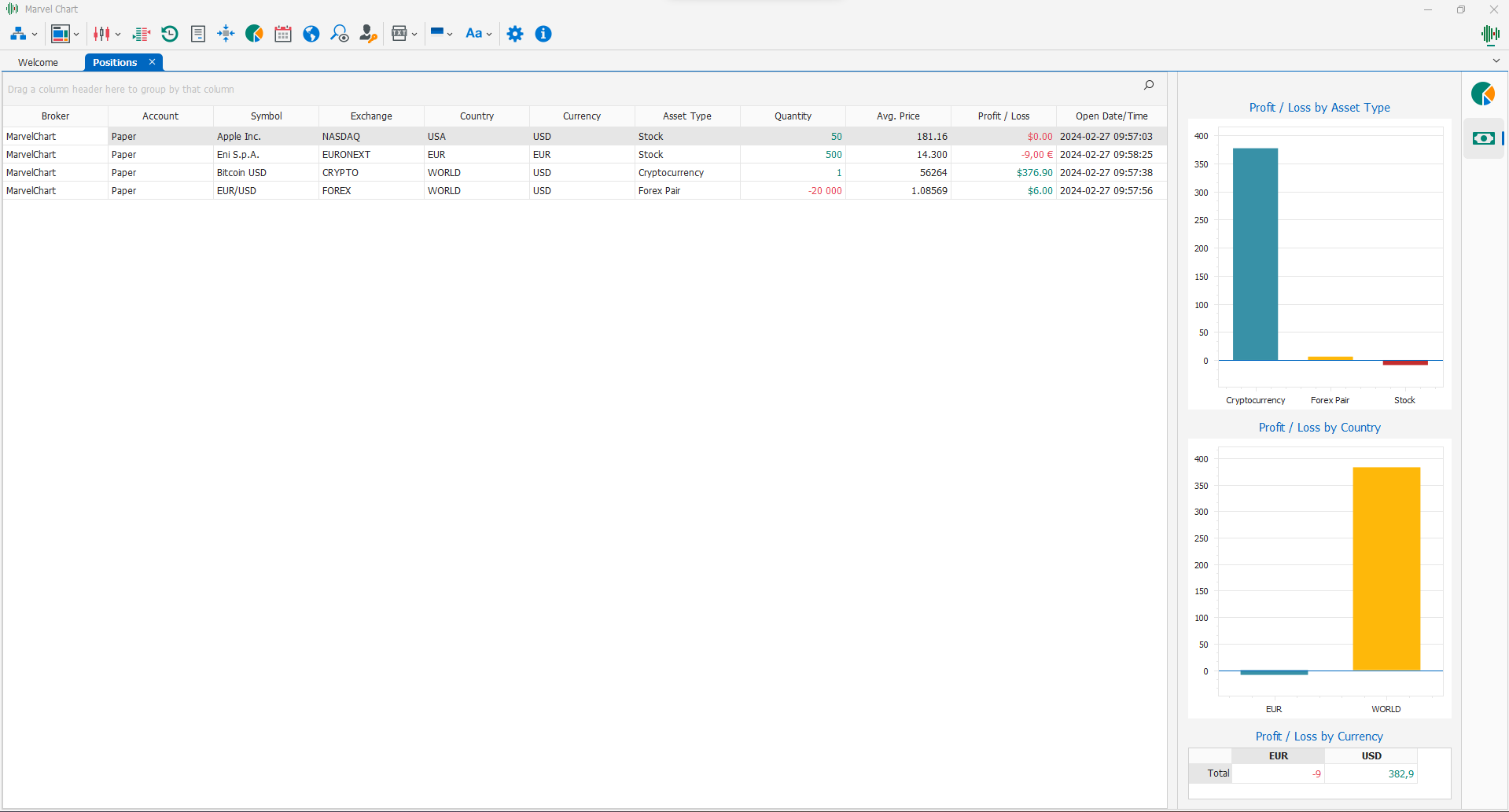This screenshot has height=812, width=1509.
Task: Sort by the Currency column header
Action: click(x=582, y=116)
